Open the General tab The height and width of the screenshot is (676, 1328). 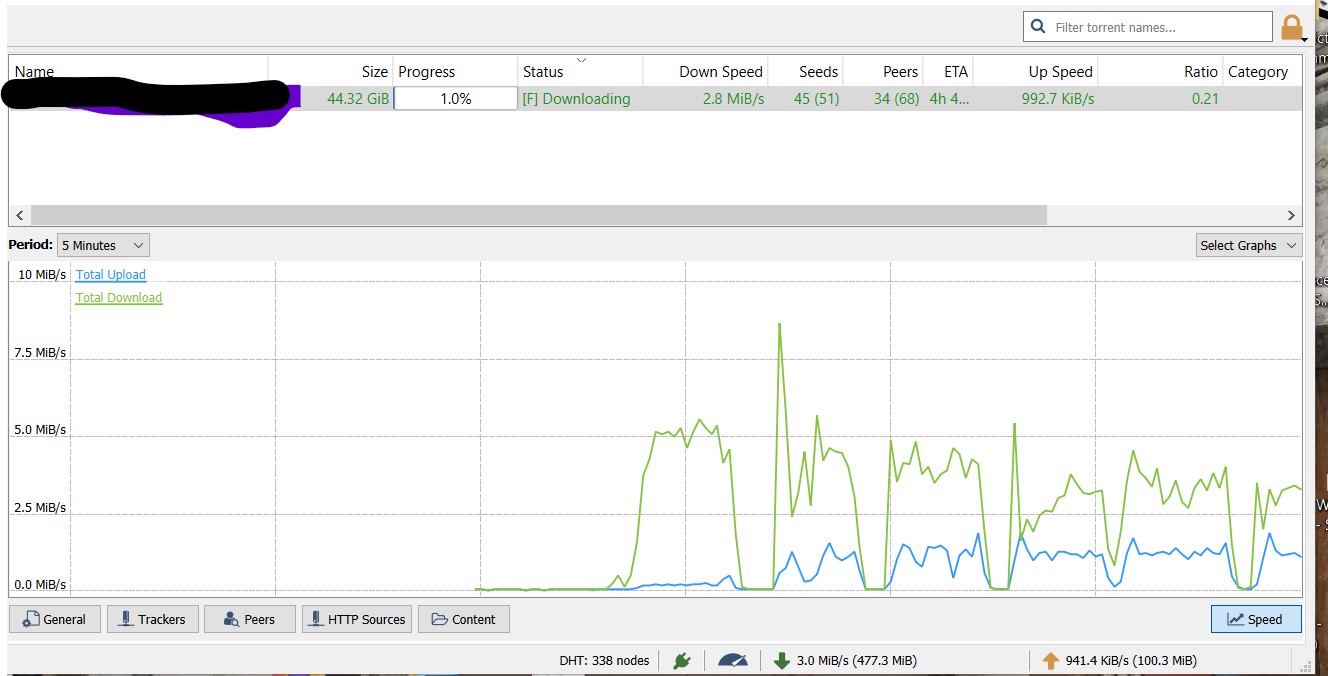click(55, 619)
